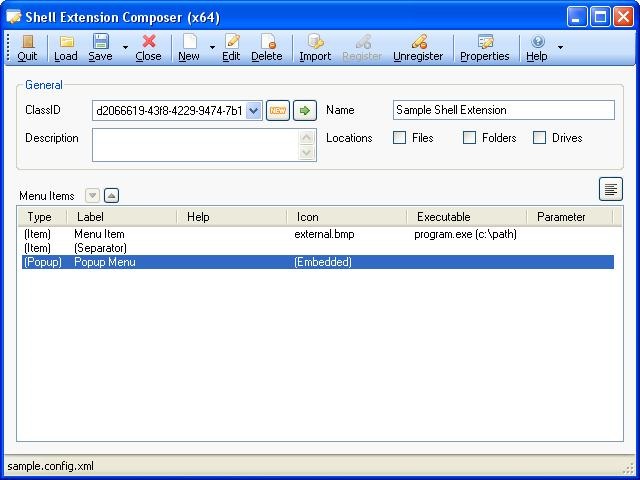Click the Register toolbar icon
This screenshot has width=640, height=480.
click(362, 48)
